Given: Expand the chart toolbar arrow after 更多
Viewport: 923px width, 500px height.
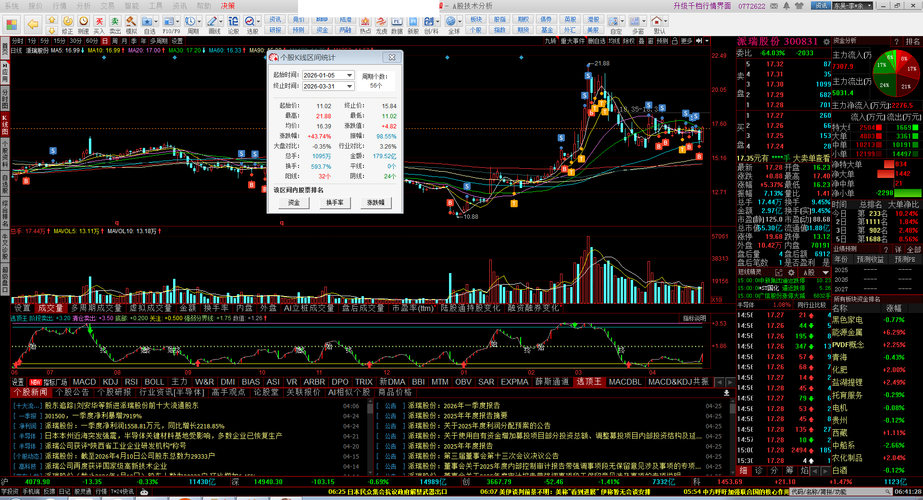Looking at the screenshot, I should (x=707, y=41).
